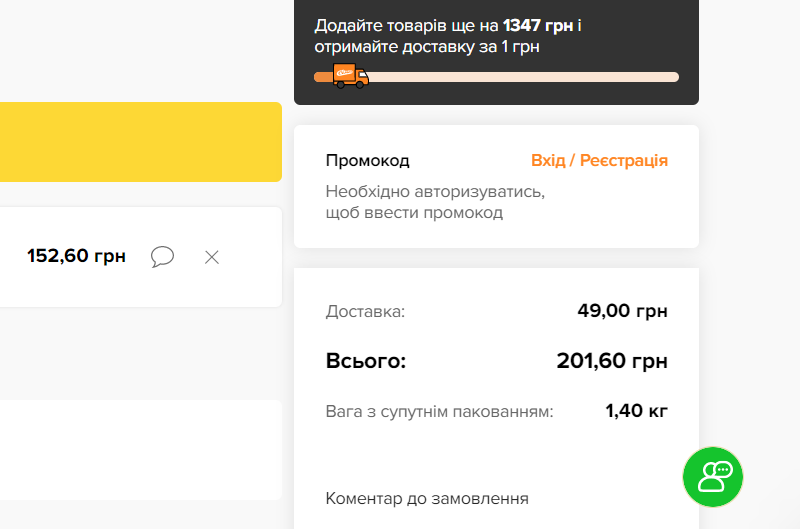Click the Всього: label
The height and width of the screenshot is (529, 800).
click(x=366, y=361)
